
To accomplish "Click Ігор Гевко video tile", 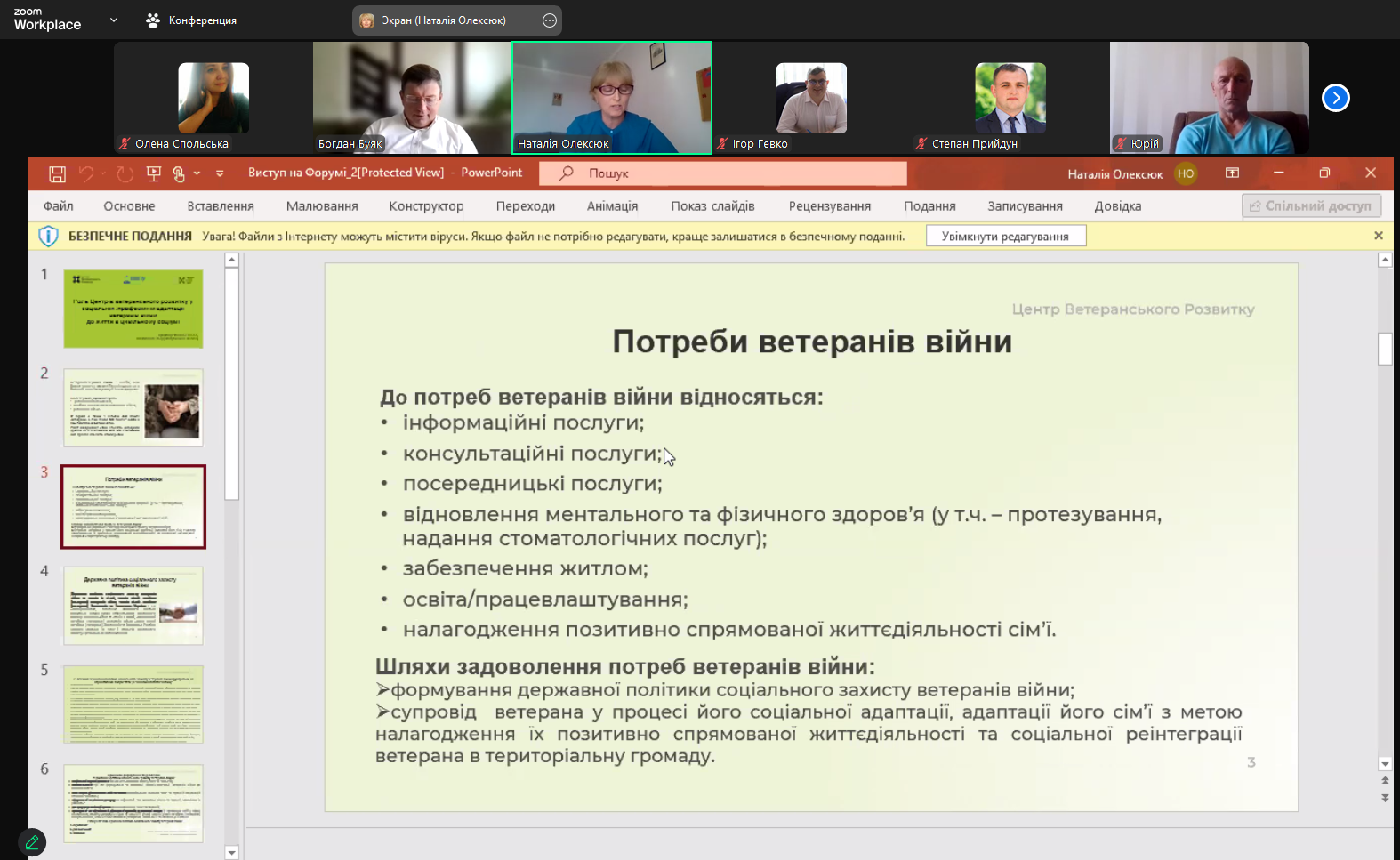I will coord(811,98).
